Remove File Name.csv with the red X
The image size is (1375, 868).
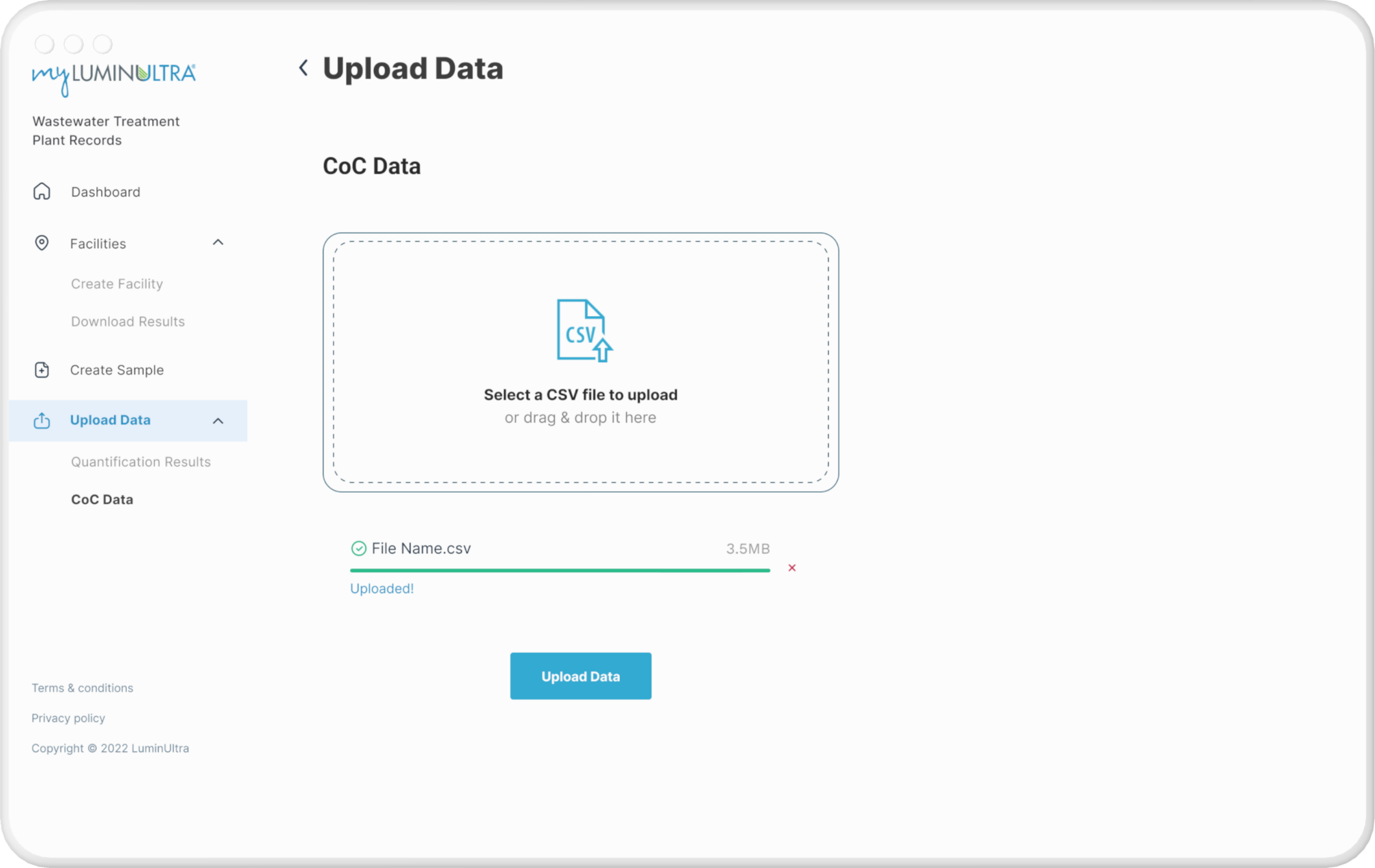792,568
